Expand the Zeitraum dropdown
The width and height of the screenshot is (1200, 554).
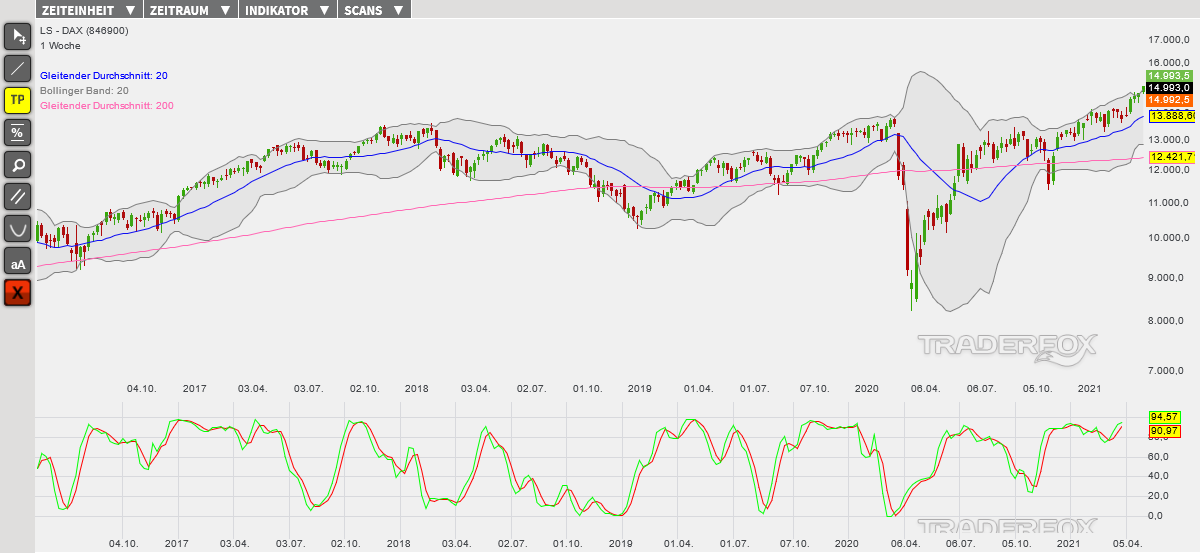click(190, 10)
